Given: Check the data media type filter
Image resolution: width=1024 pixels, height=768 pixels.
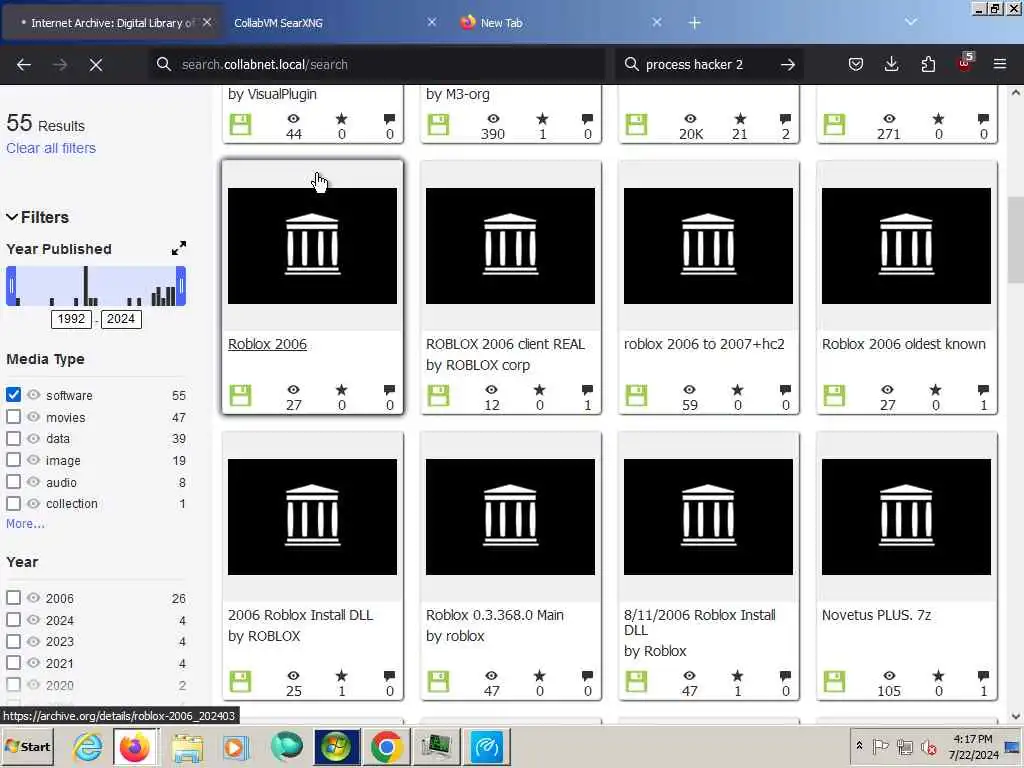Looking at the screenshot, I should (13, 438).
